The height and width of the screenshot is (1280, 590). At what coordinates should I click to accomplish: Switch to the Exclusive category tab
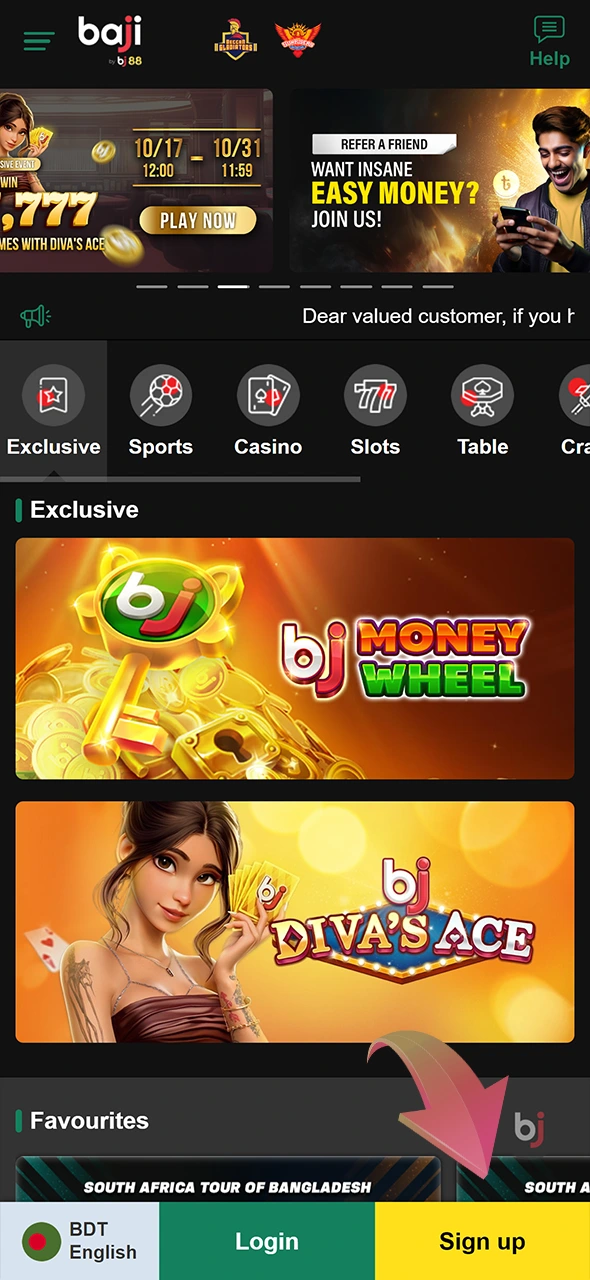(53, 411)
